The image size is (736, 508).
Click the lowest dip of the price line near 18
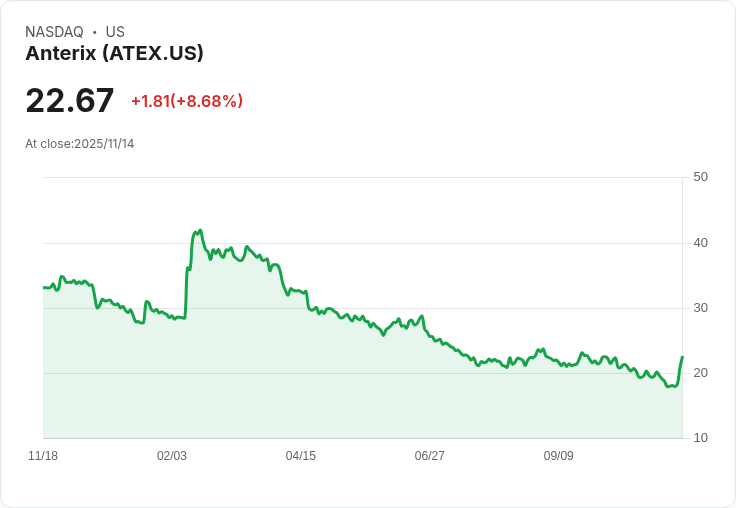point(669,386)
